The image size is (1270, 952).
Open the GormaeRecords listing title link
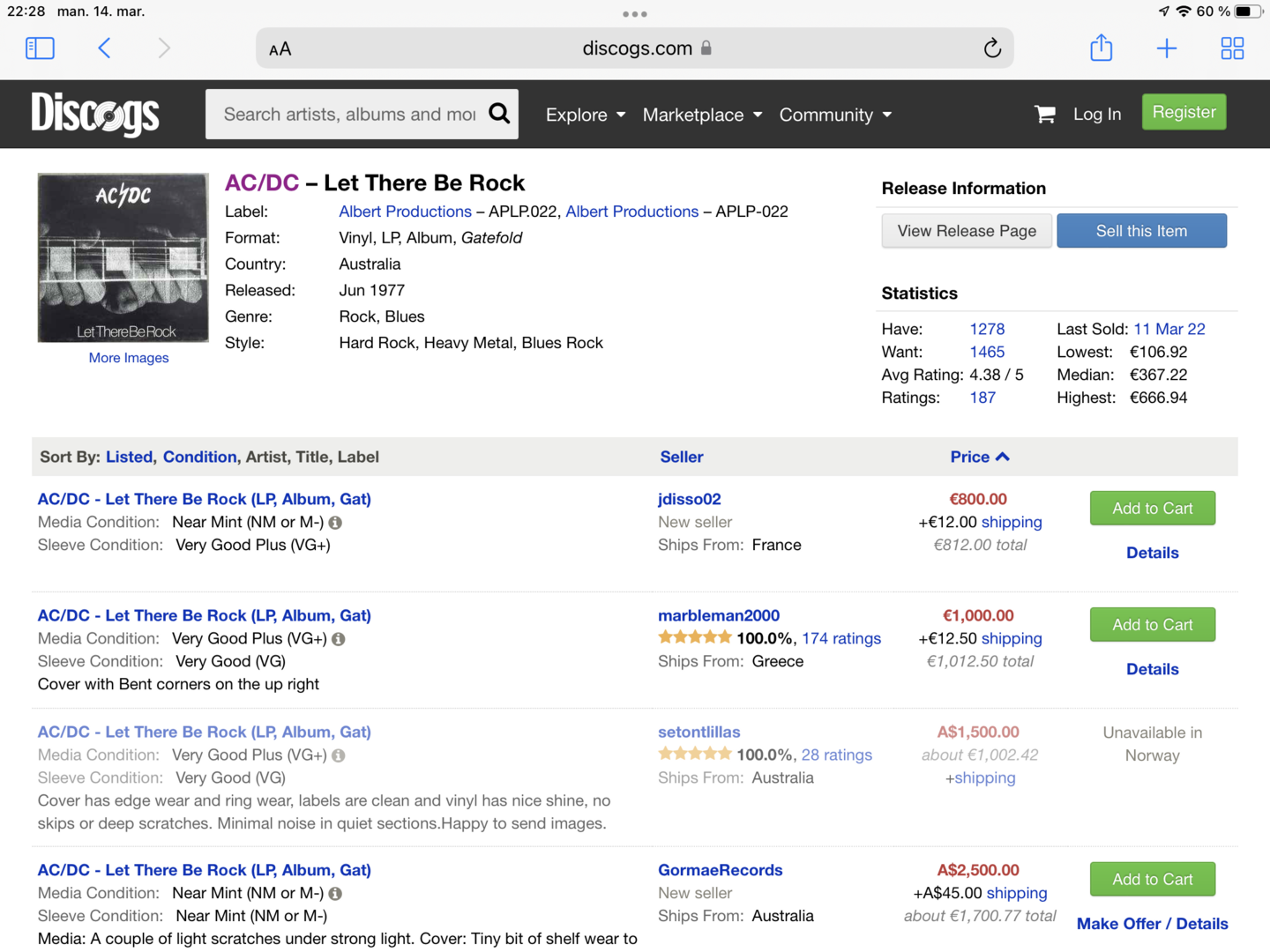pyautogui.click(x=205, y=870)
